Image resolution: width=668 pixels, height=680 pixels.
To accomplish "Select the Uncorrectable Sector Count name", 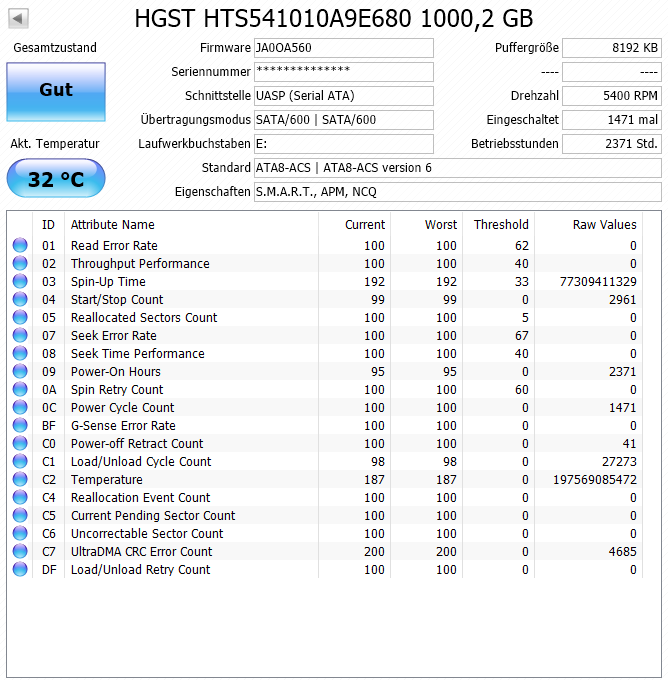I will click(x=147, y=533).
